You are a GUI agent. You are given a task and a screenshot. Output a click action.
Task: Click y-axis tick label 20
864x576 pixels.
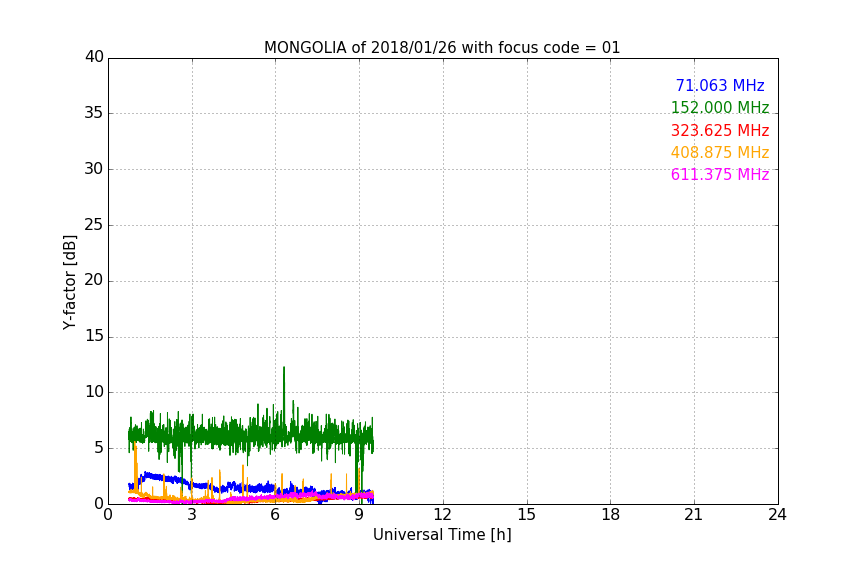94,280
